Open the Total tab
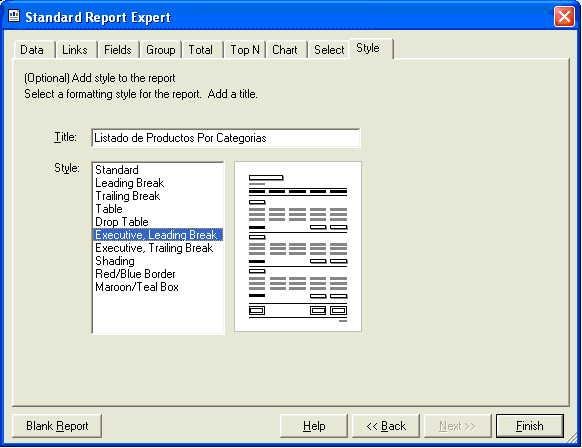 point(200,50)
